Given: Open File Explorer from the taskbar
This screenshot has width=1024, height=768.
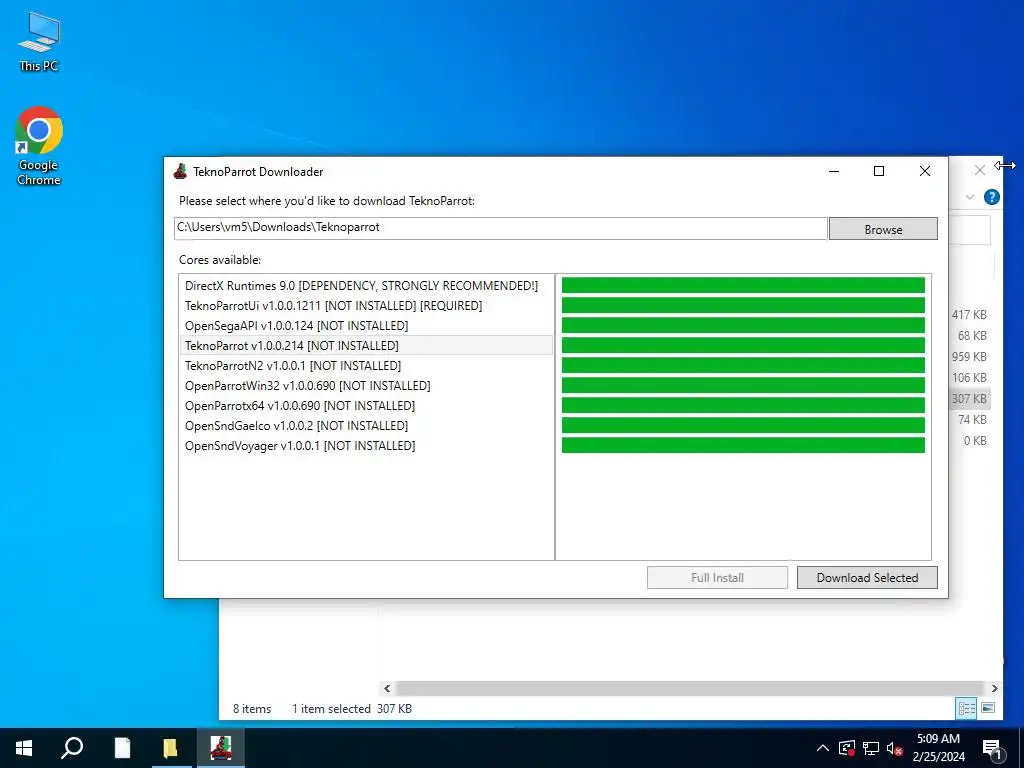Looking at the screenshot, I should (170, 748).
